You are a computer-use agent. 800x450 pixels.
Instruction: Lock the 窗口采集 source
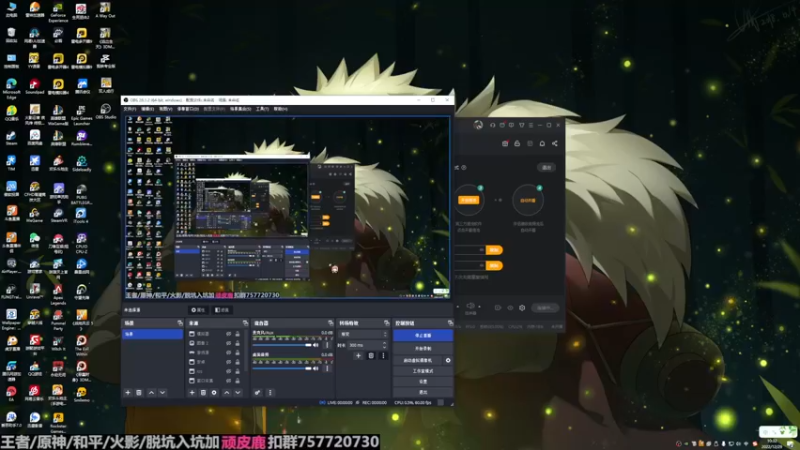coord(237,381)
